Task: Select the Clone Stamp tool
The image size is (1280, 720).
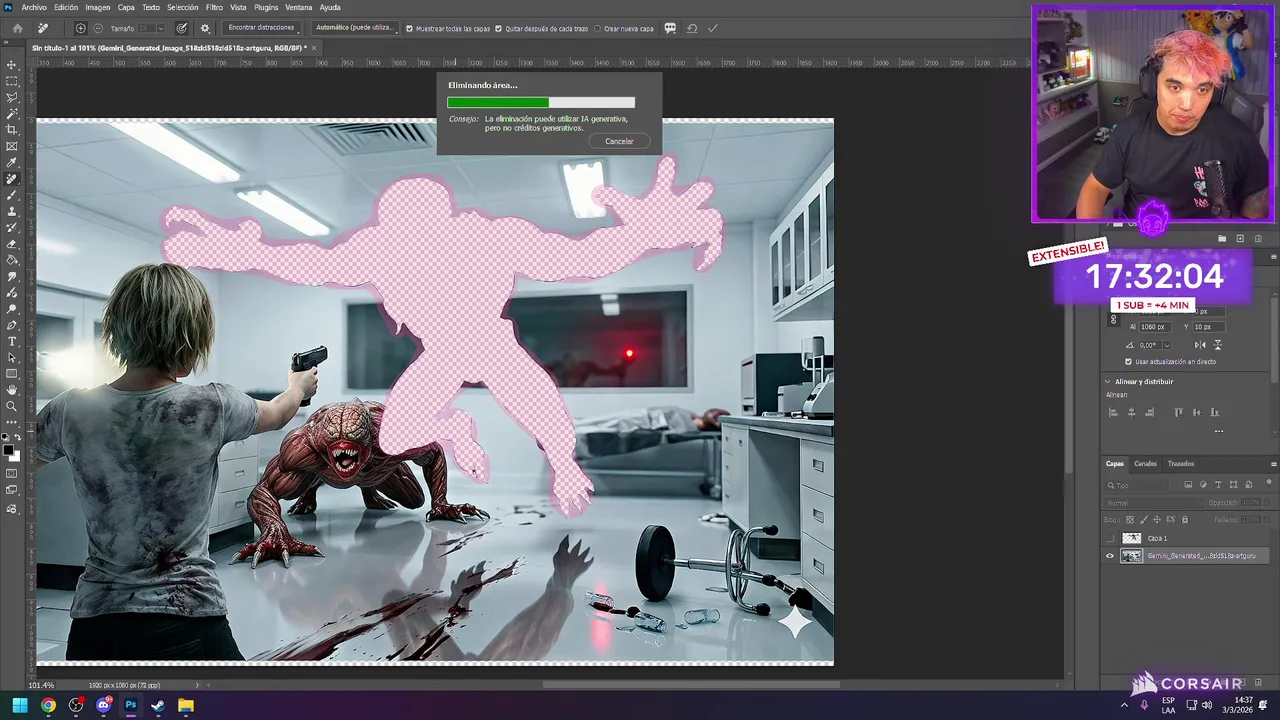Action: click(x=12, y=211)
